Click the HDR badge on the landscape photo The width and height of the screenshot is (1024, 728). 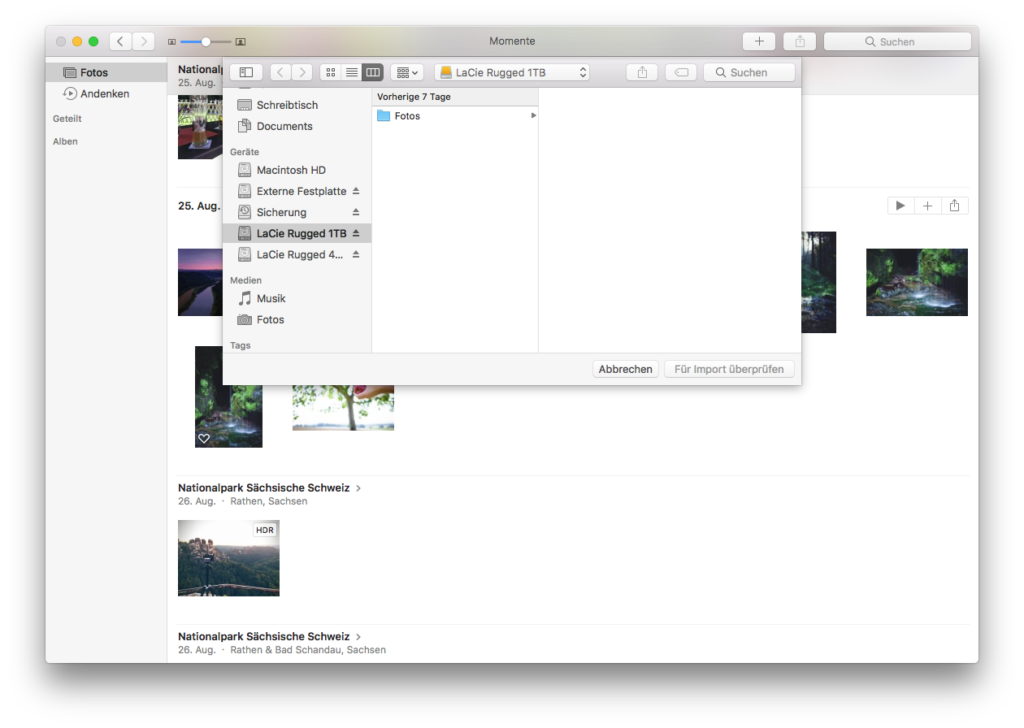(265, 530)
